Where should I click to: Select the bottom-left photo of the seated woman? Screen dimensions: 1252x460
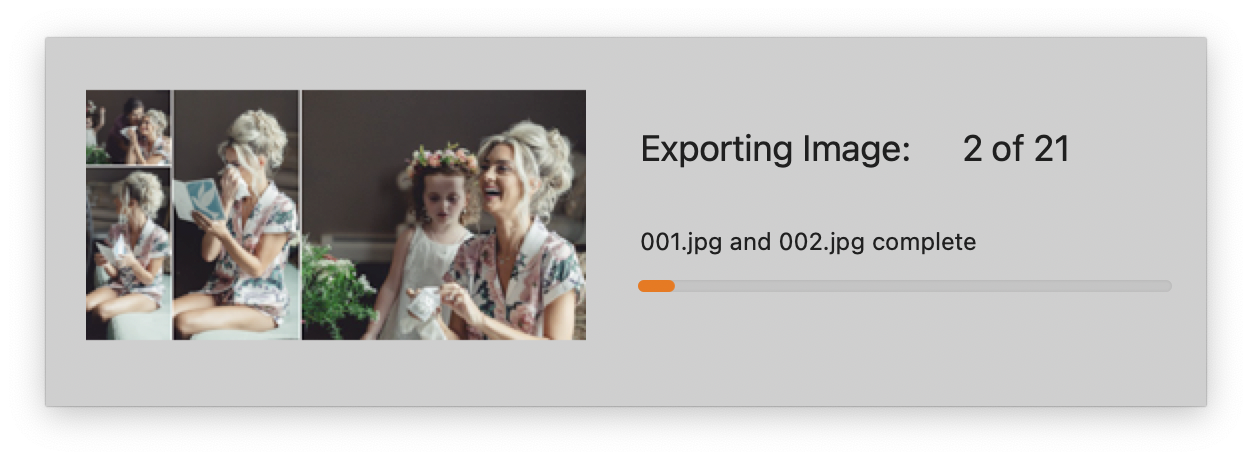128,254
